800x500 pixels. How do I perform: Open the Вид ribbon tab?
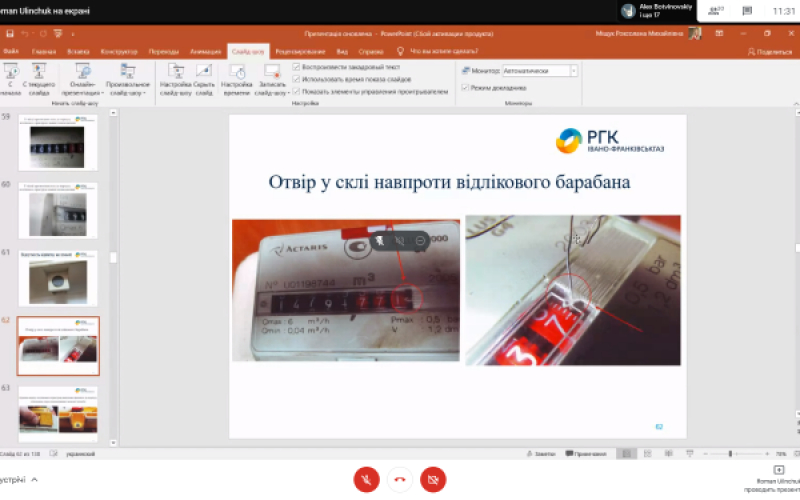click(x=342, y=52)
